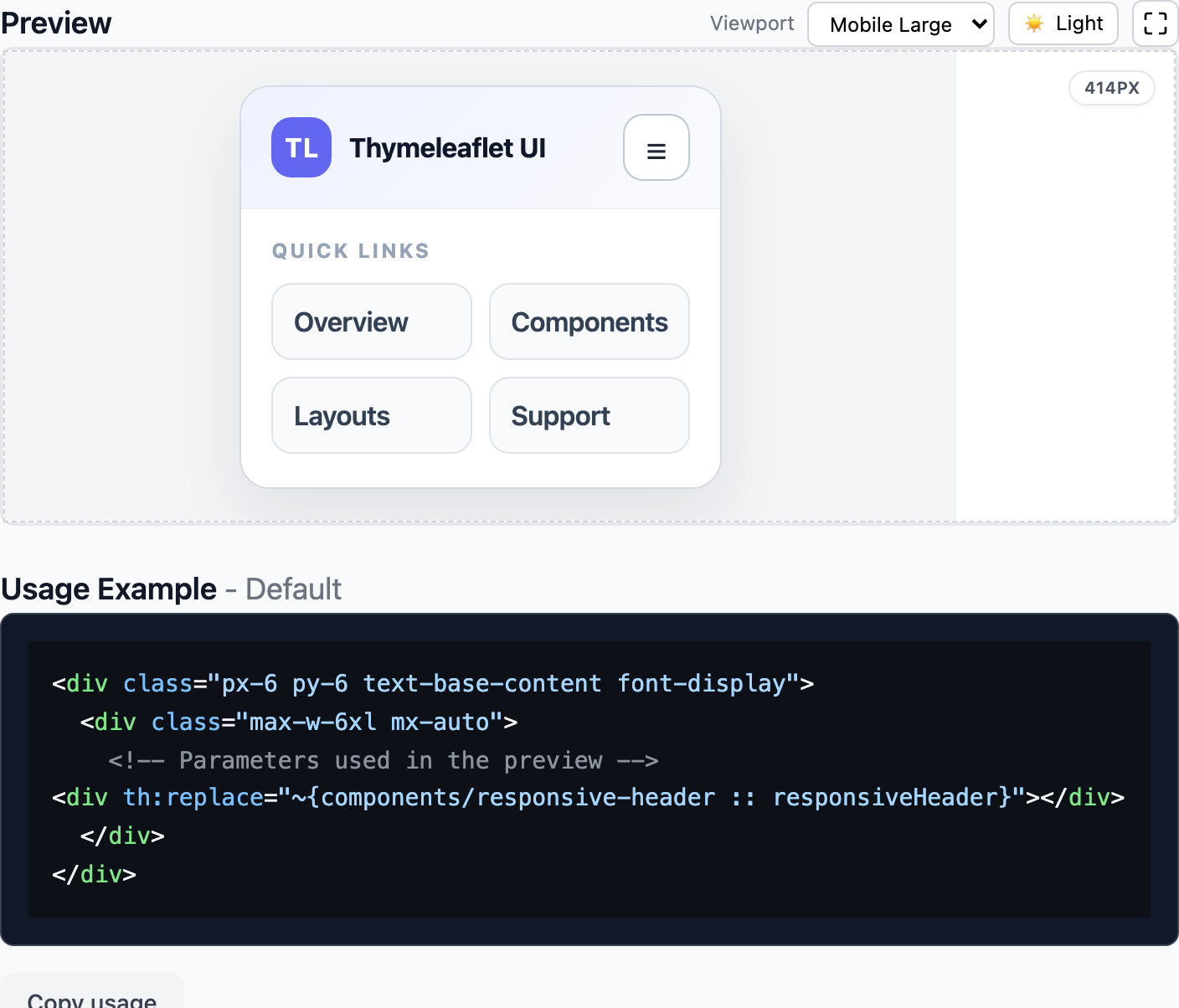The width and height of the screenshot is (1179, 1008).
Task: Open the Mobile Large viewport selector
Action: click(900, 24)
